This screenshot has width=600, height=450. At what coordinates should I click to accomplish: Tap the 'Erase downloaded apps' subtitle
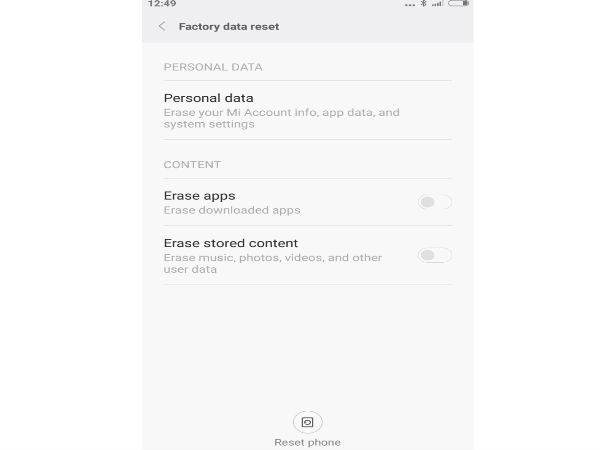[x=231, y=210]
